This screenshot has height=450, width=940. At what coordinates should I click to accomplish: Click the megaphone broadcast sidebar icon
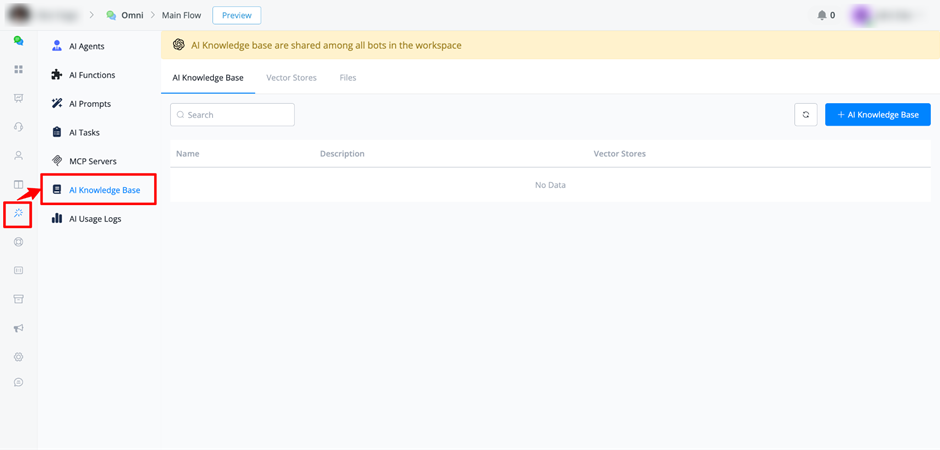19,328
